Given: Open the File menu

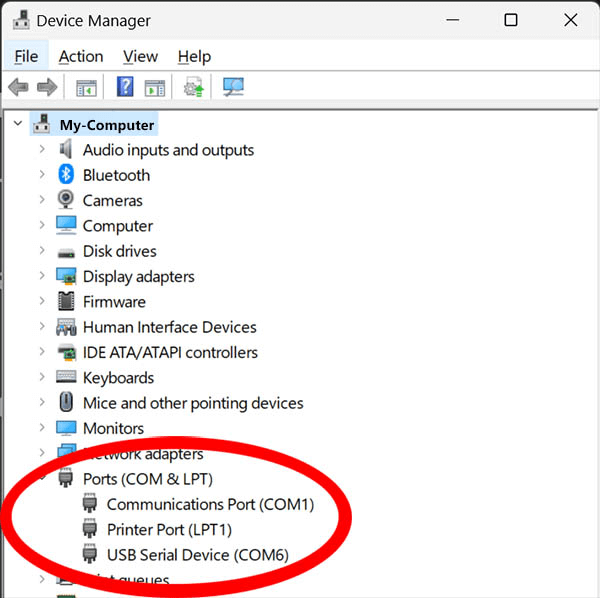Looking at the screenshot, I should point(26,57).
